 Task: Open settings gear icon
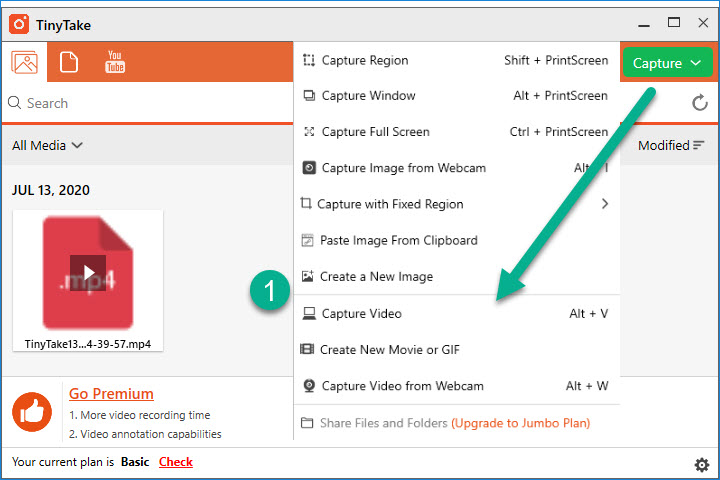click(x=701, y=464)
